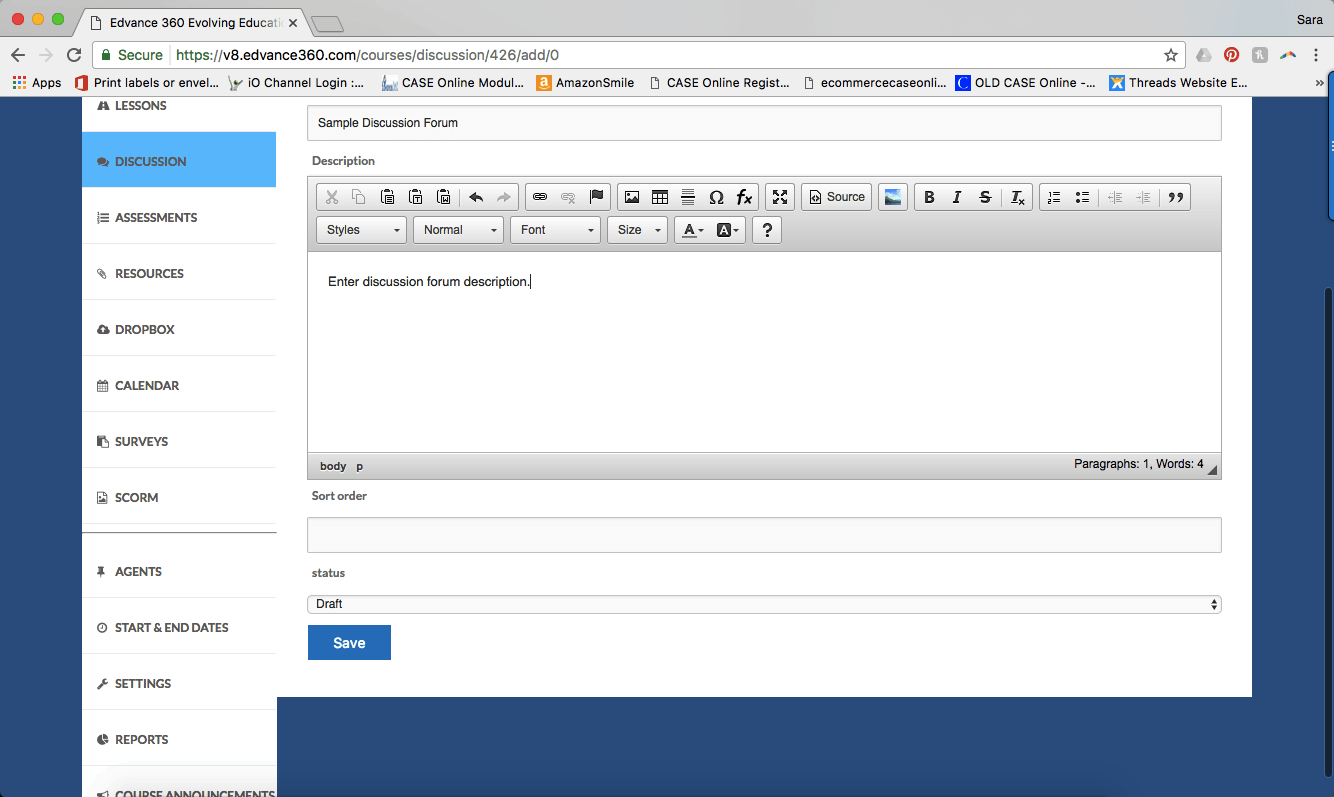Insert a link using the chain icon
Screen dimensions: 1334x797
coord(540,197)
